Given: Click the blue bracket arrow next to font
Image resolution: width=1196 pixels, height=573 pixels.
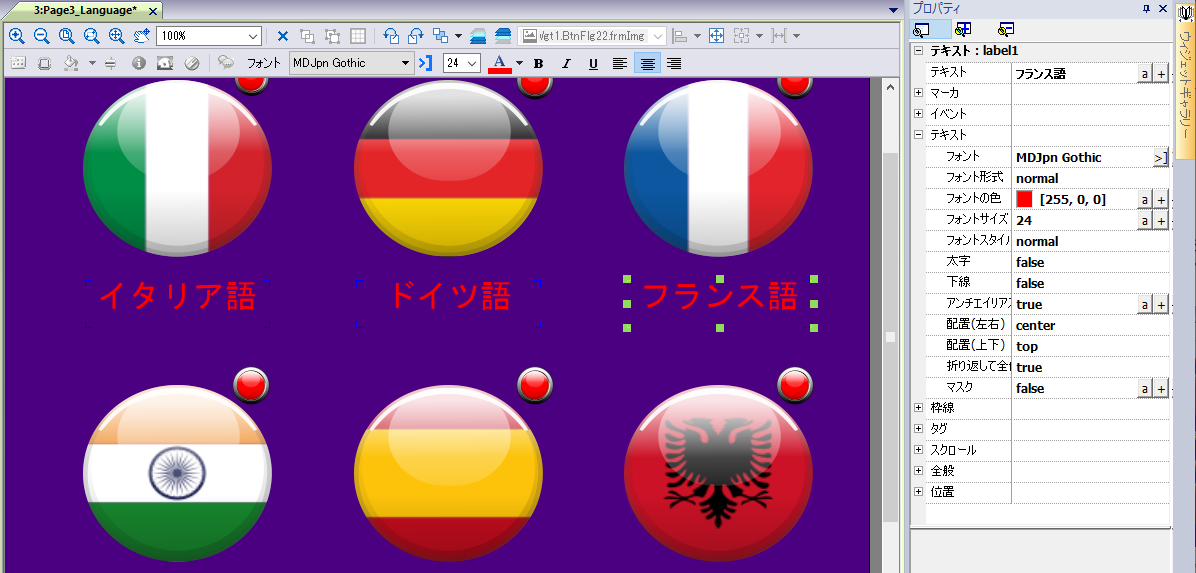Looking at the screenshot, I should [x=426, y=63].
